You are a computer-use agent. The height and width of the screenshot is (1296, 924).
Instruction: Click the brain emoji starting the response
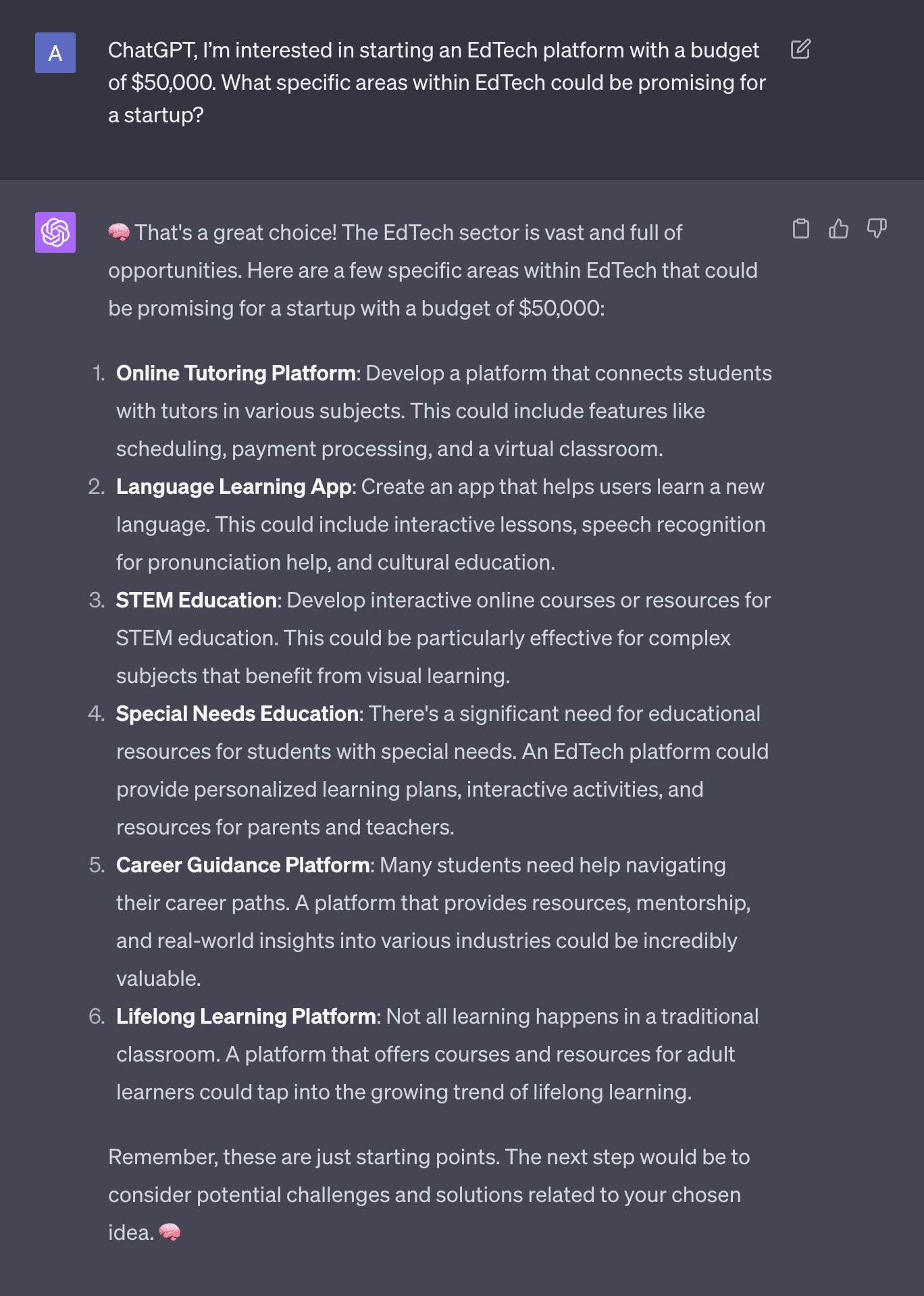point(119,232)
